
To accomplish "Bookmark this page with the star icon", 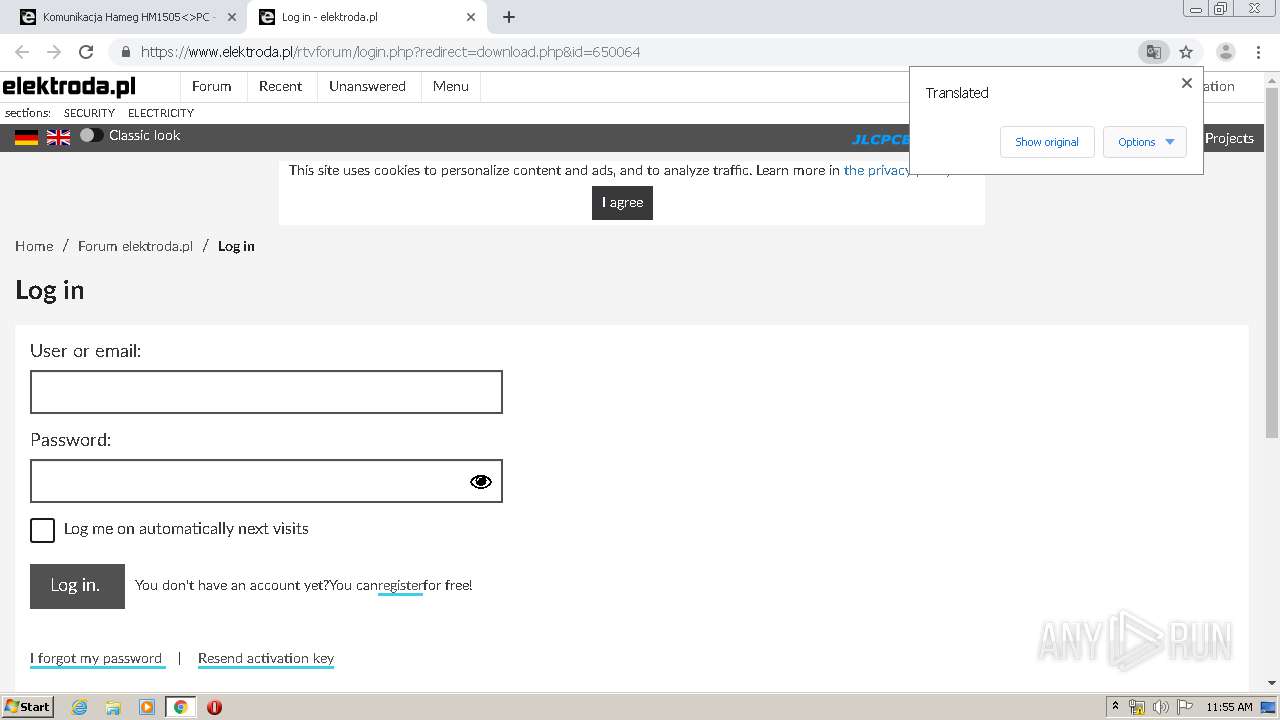I will pos(1186,52).
